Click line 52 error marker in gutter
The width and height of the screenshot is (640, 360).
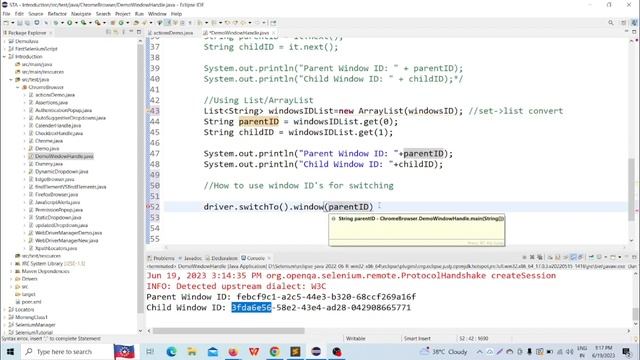click(148, 207)
